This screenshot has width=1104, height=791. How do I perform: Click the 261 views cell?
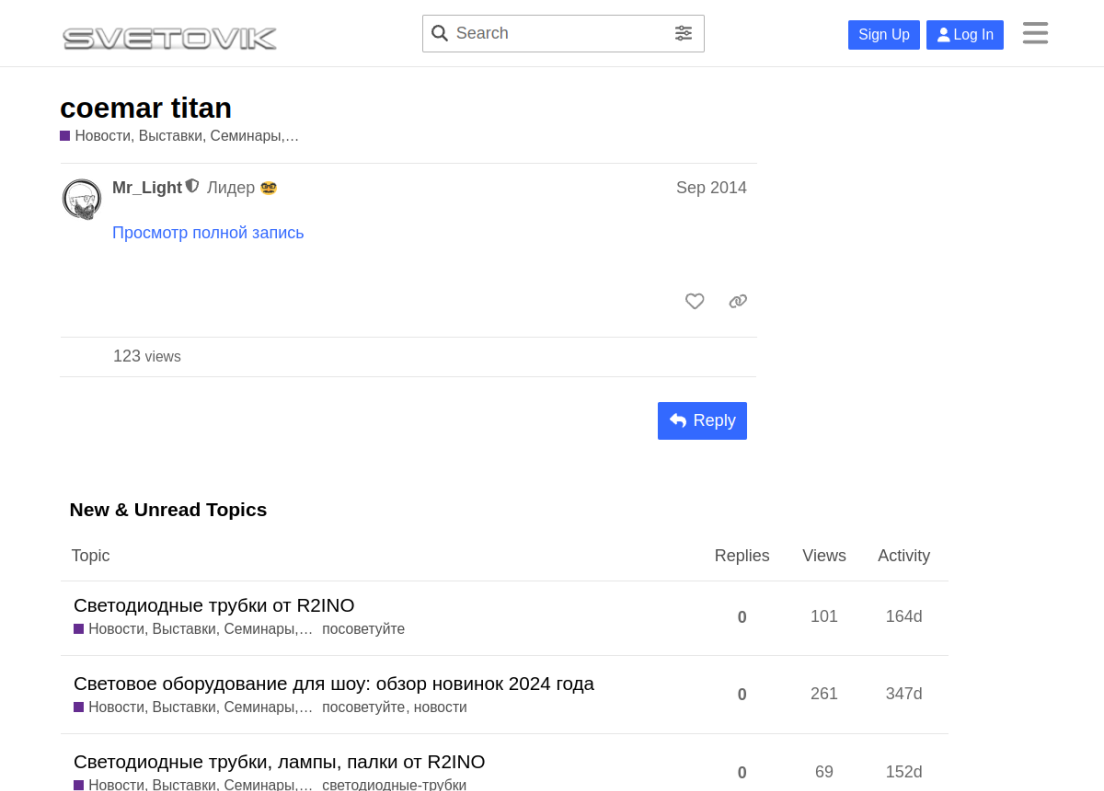pyautogui.click(x=824, y=694)
